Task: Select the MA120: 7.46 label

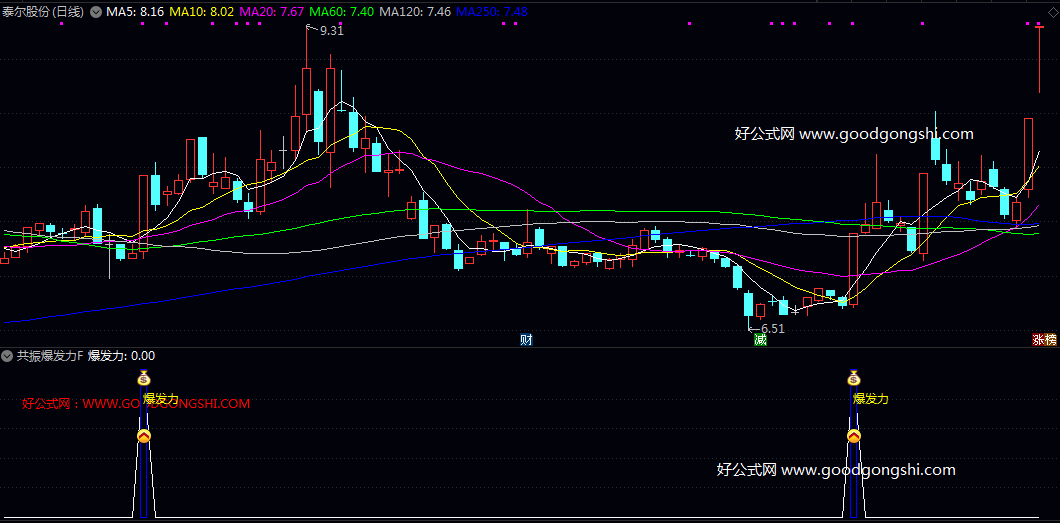Action: [x=416, y=12]
